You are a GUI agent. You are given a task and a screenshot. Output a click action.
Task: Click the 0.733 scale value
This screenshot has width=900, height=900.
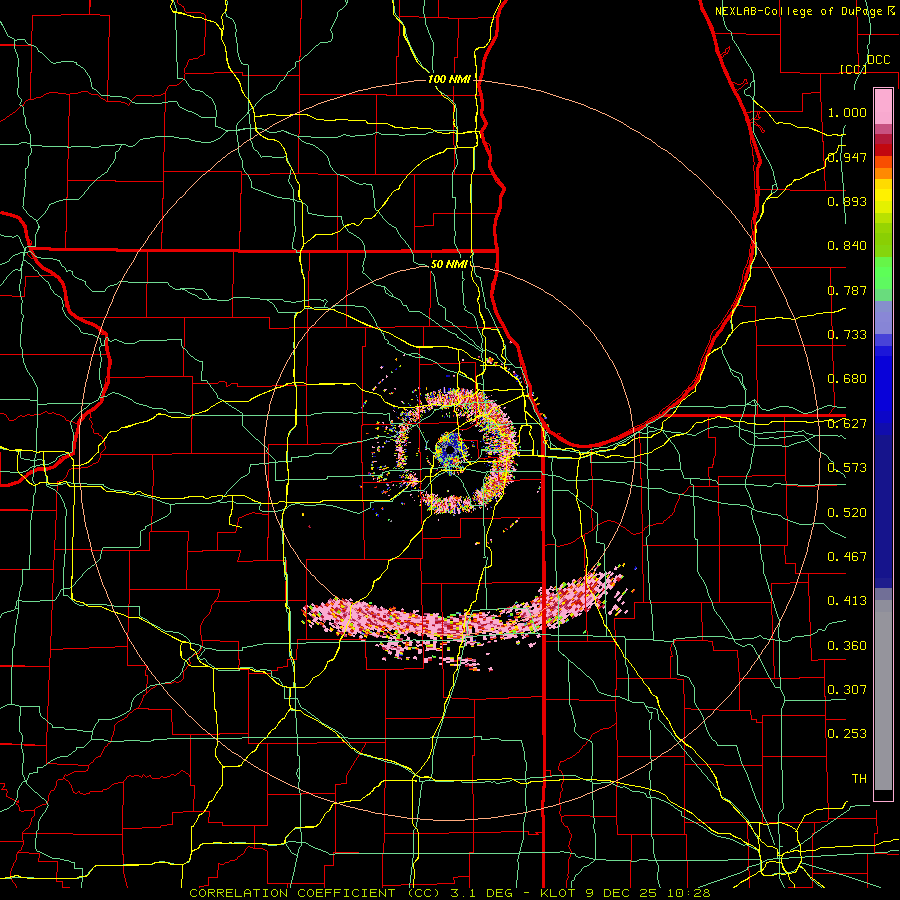pos(847,335)
